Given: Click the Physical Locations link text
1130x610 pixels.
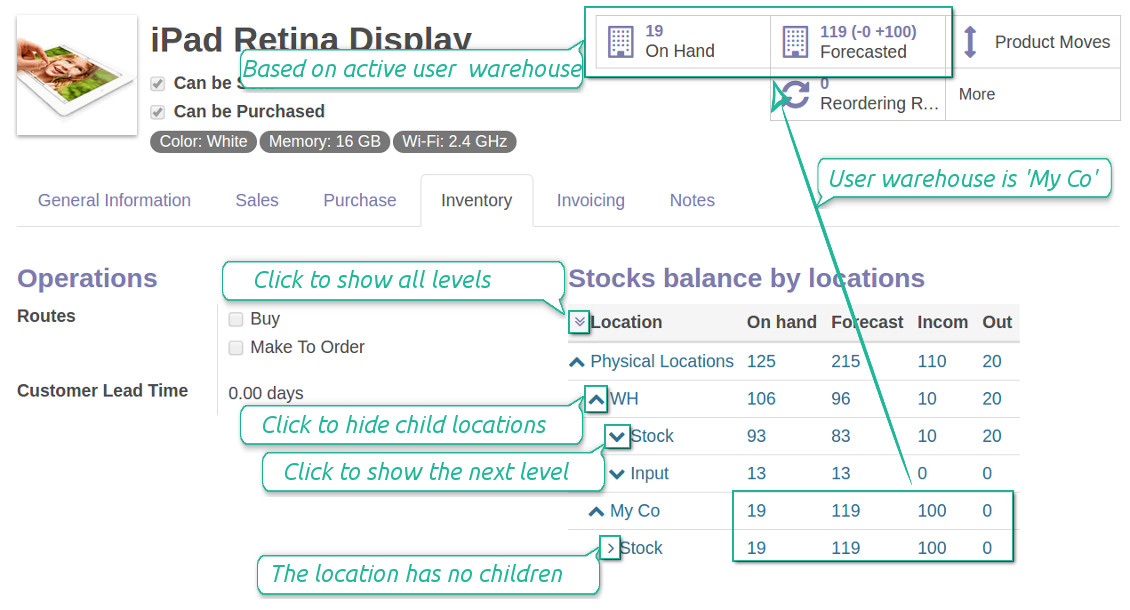Looking at the screenshot, I should 662,361.
